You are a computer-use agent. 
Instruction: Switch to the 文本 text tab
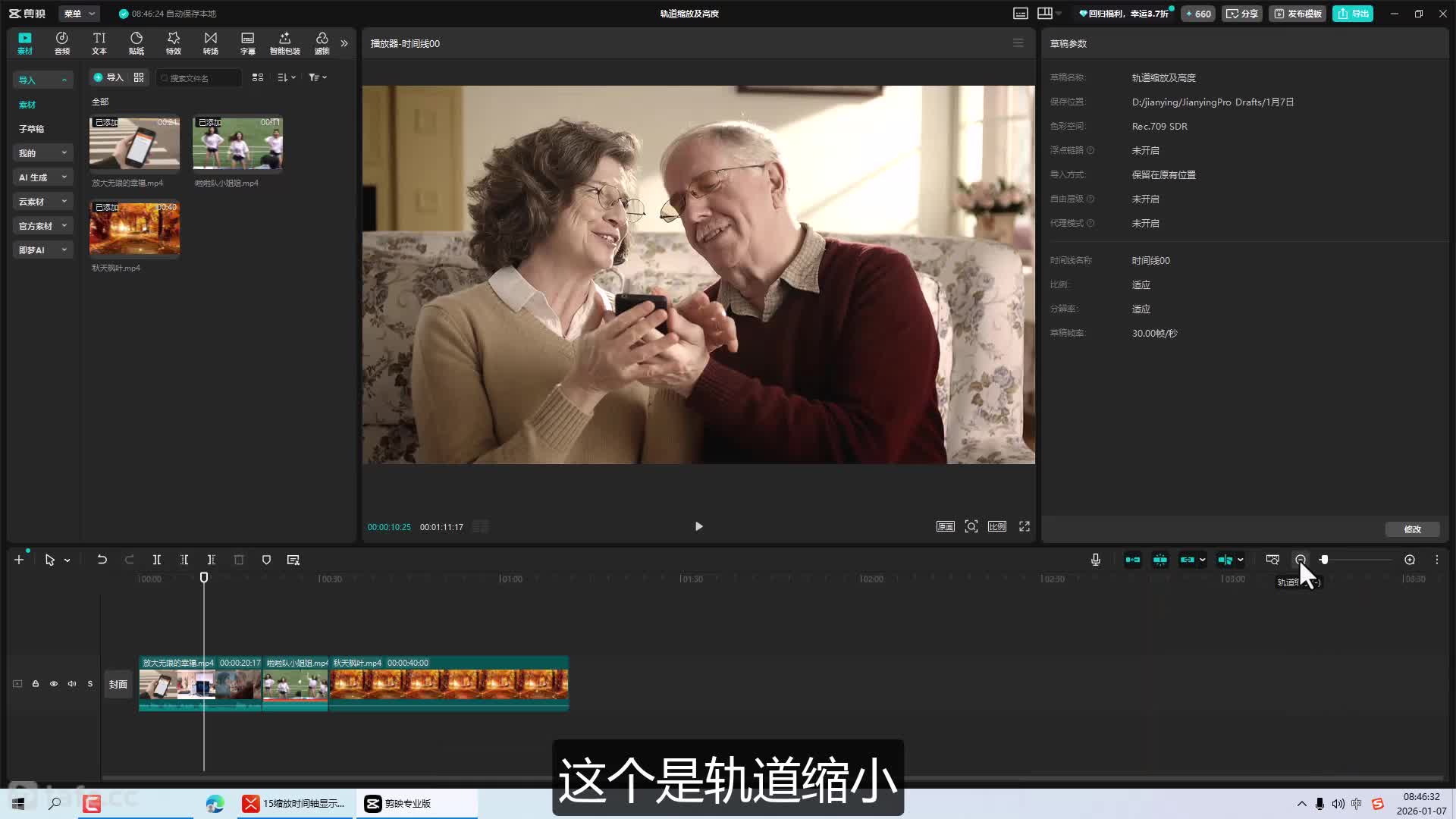pyautogui.click(x=99, y=43)
